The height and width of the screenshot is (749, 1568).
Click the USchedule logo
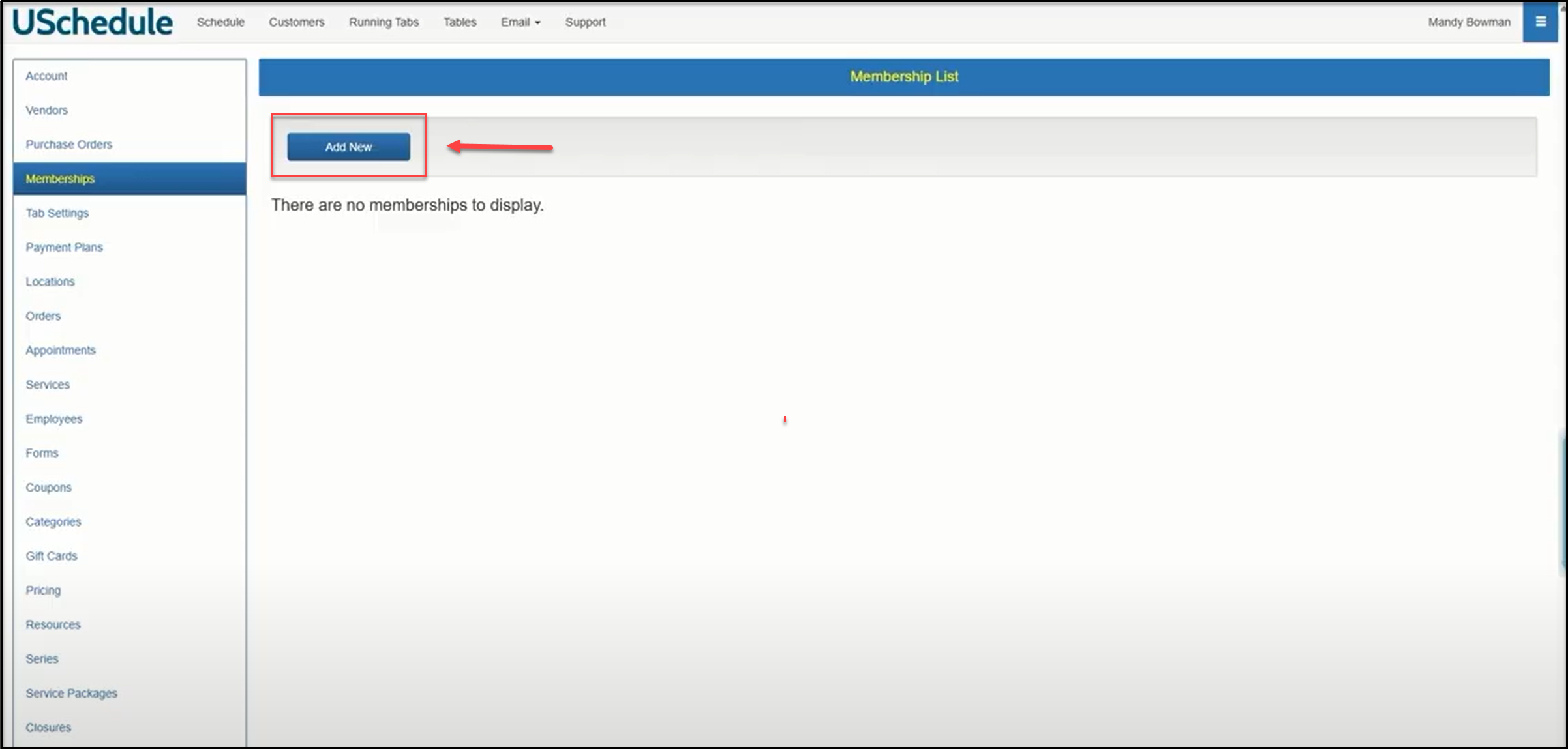93,22
